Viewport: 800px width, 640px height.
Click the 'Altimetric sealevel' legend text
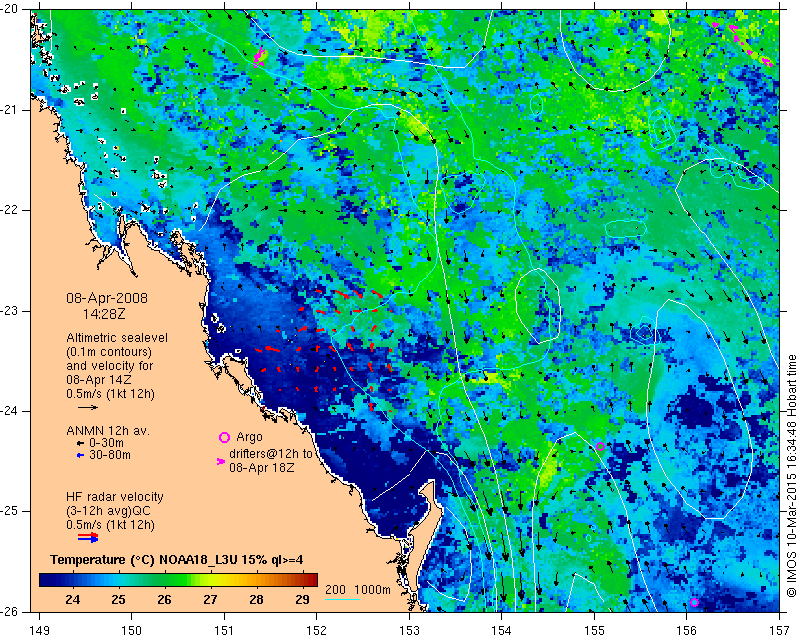[x=117, y=338]
